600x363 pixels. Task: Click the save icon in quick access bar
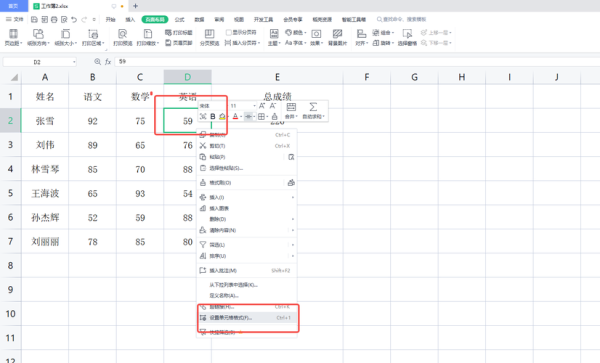34,19
